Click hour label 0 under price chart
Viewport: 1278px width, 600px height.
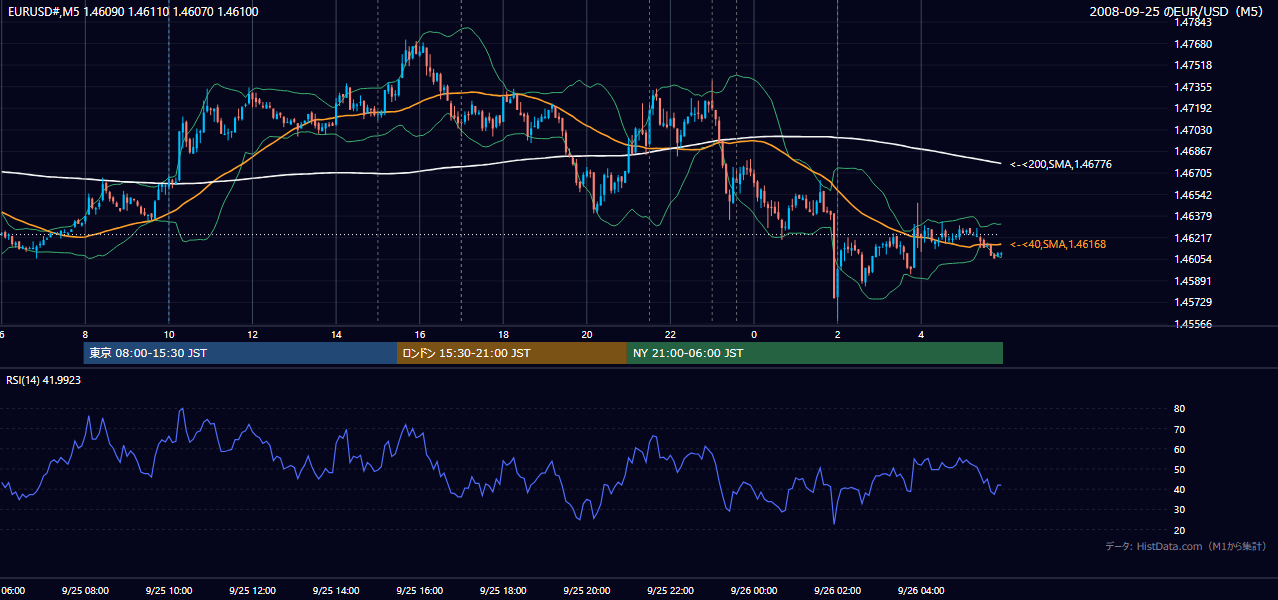point(754,334)
